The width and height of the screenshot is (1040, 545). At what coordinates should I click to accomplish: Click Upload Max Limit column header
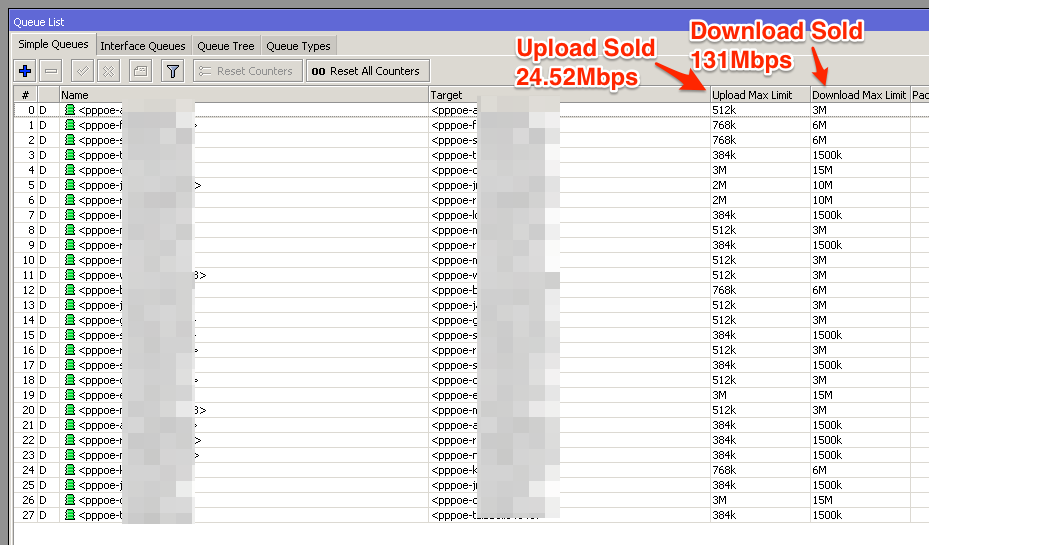tap(760, 95)
